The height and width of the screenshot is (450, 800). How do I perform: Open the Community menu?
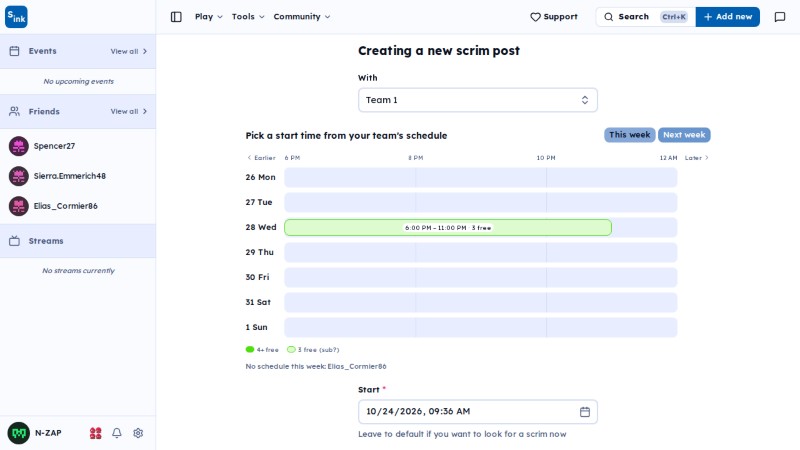pos(302,17)
